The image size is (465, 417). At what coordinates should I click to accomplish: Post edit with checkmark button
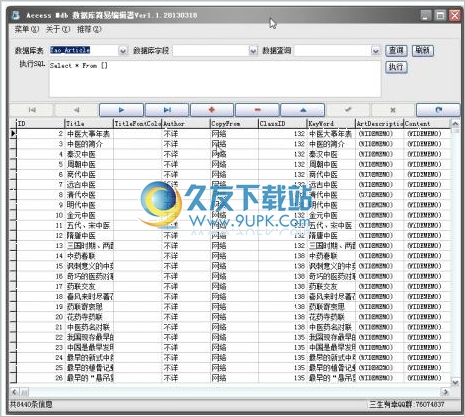(x=348, y=110)
